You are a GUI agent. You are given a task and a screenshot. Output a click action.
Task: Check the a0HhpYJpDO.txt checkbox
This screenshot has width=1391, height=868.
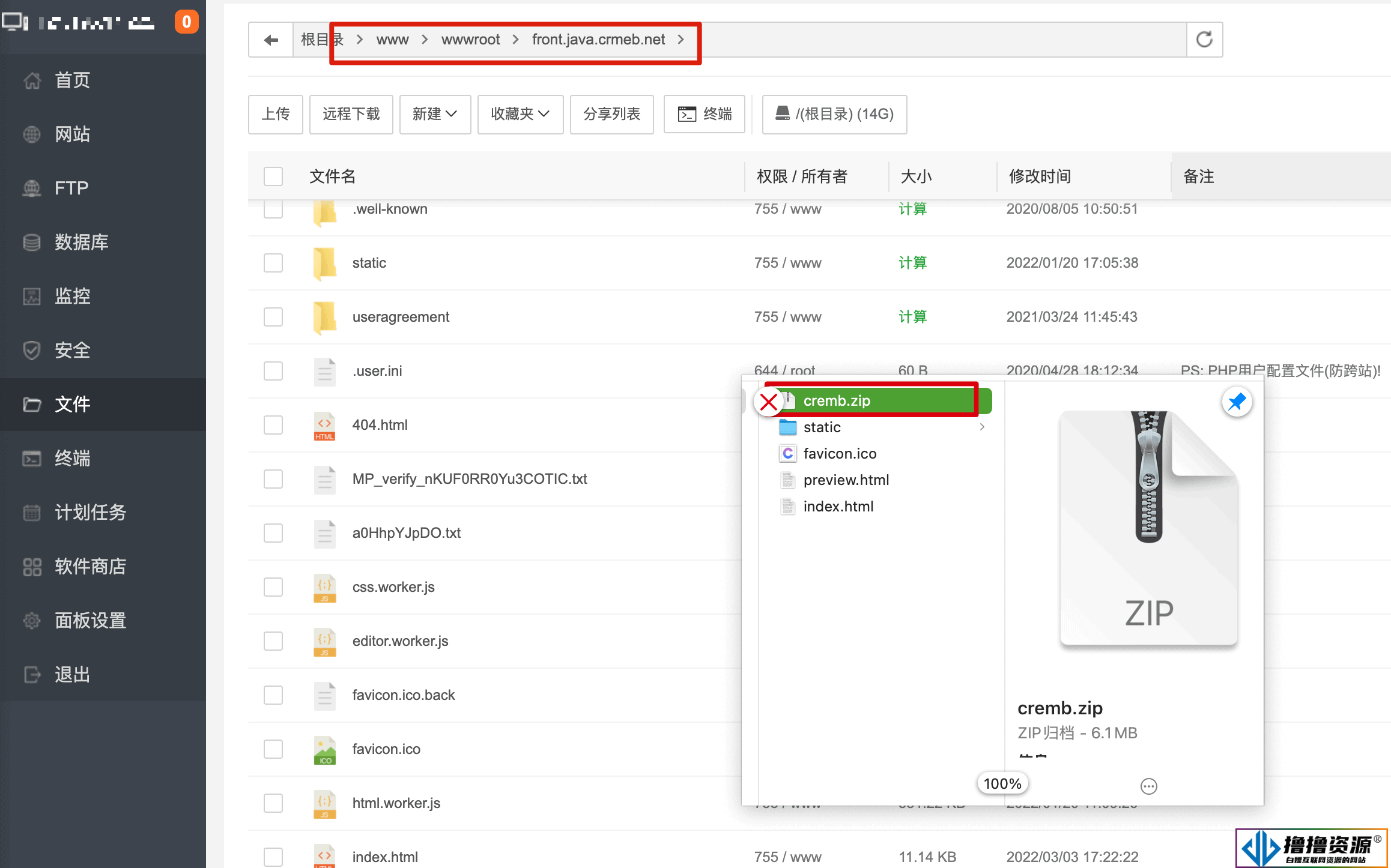pos(273,533)
